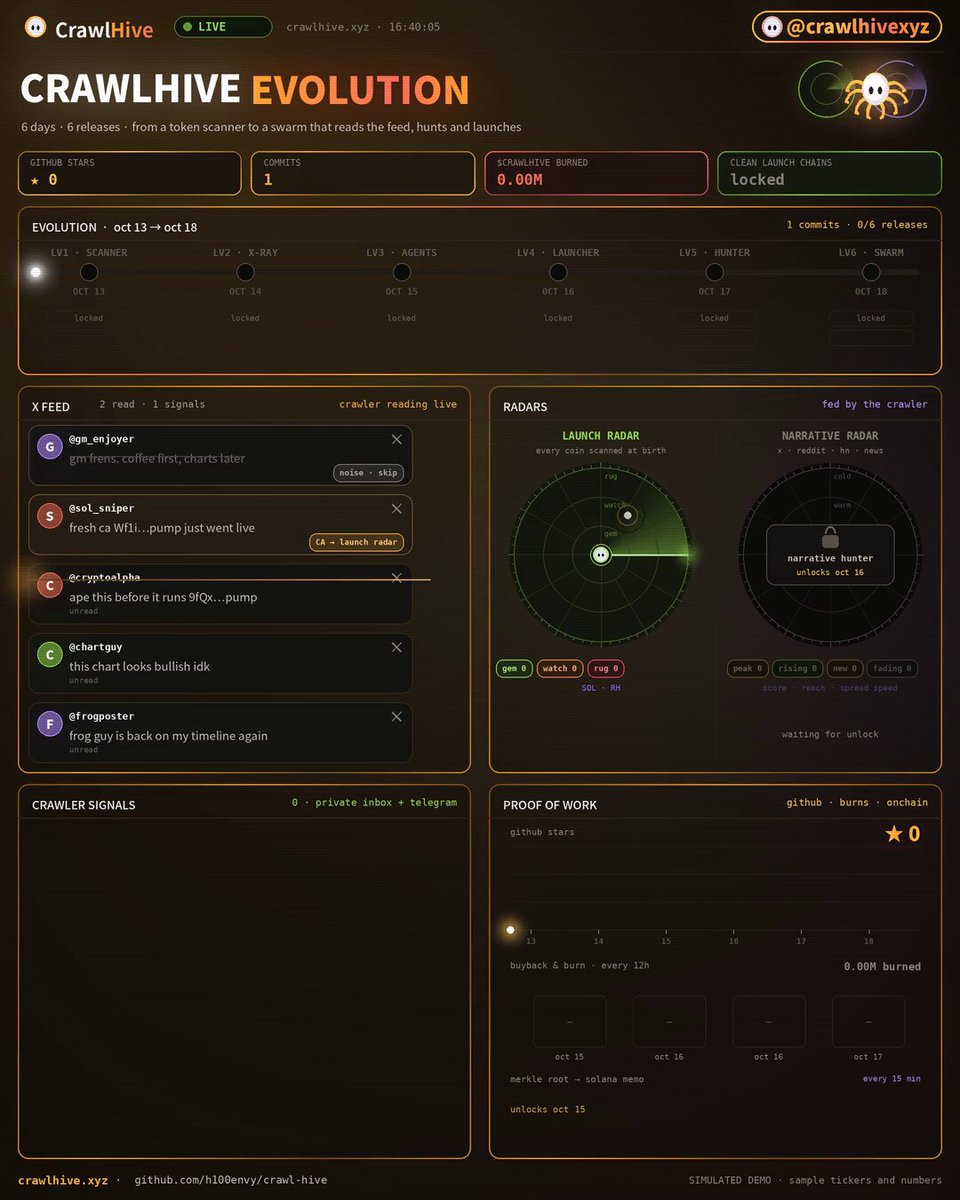This screenshot has width=960, height=1200.
Task: Toggle the rising 0 filter chip
Action: click(x=798, y=668)
